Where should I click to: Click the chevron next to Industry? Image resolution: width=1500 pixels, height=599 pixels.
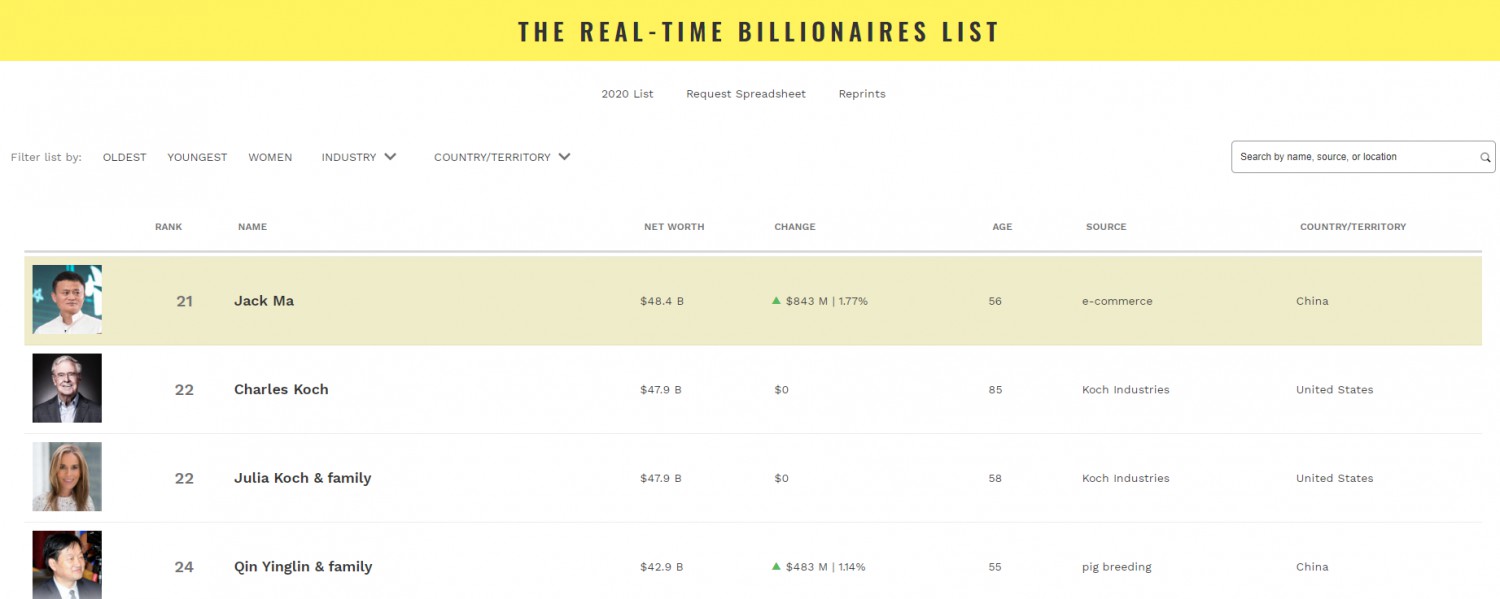click(x=390, y=157)
